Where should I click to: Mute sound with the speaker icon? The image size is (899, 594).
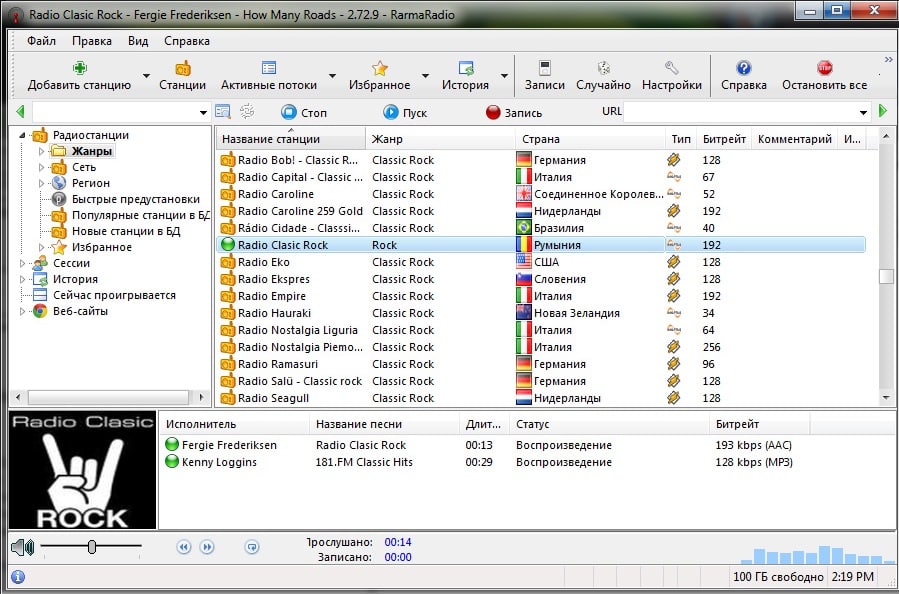[x=22, y=547]
